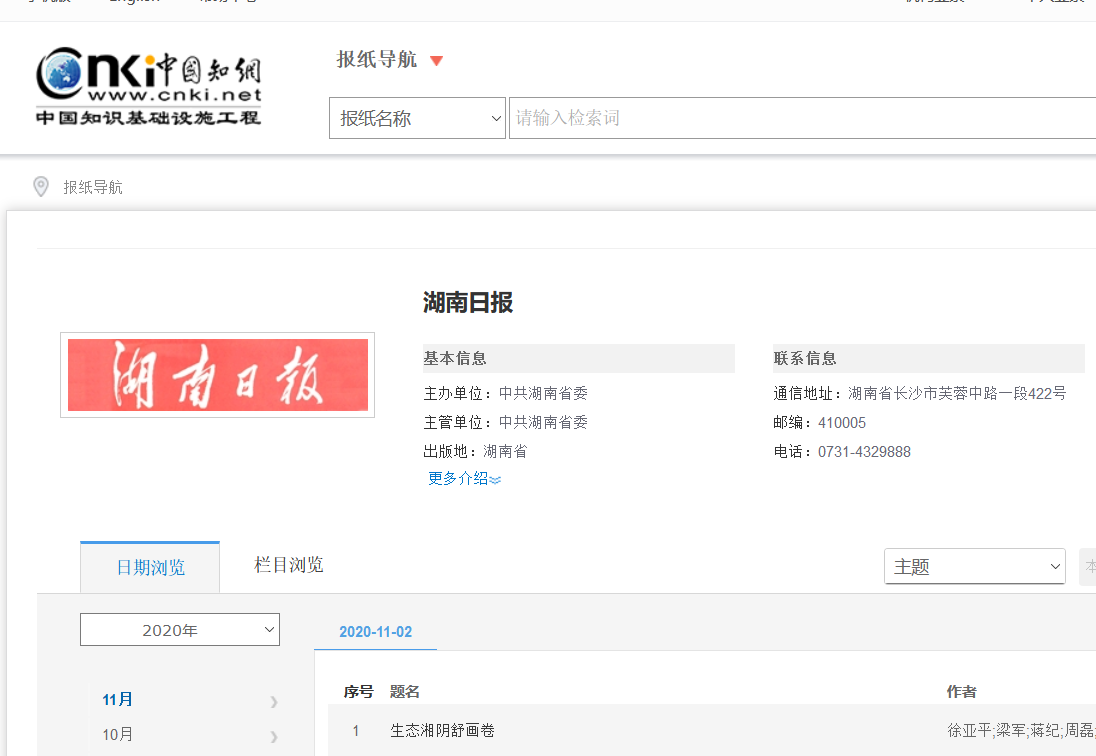Click the chevron arrow next to 11月
The height and width of the screenshot is (756, 1096).
tap(273, 701)
